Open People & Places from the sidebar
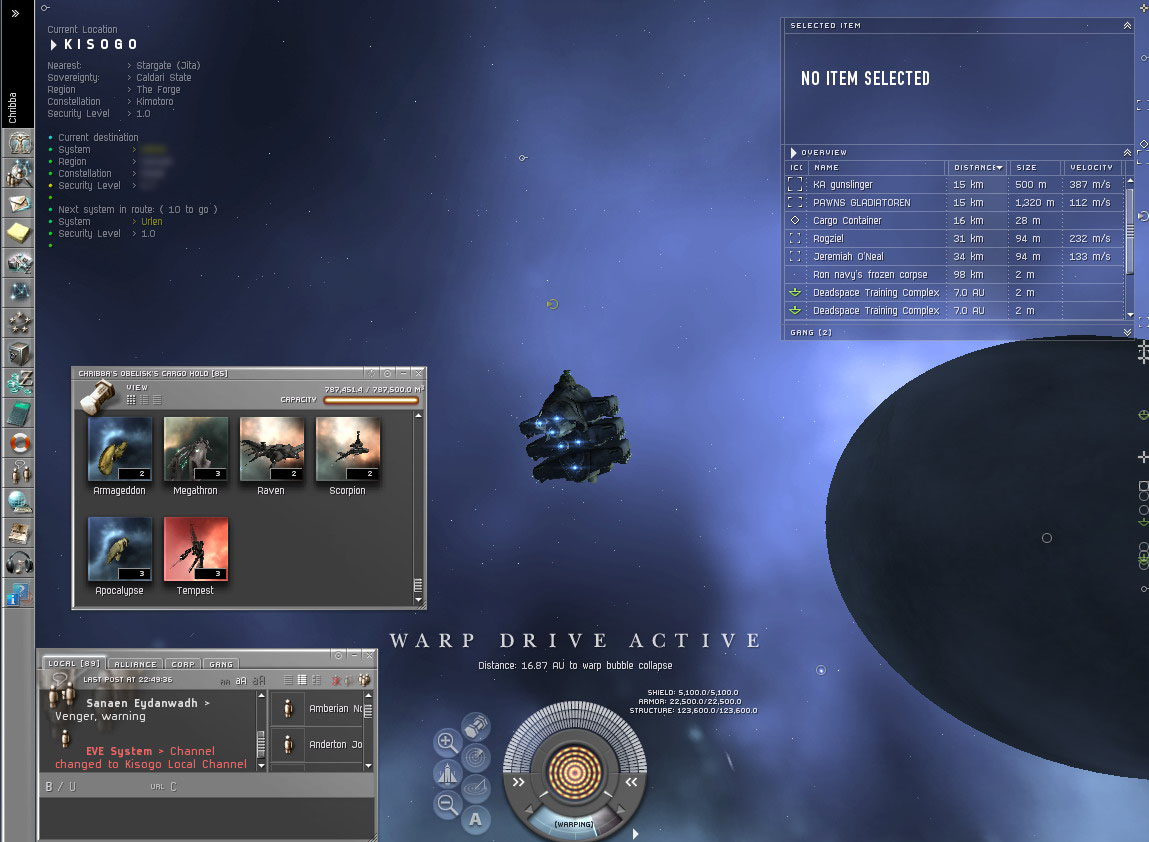Image resolution: width=1149 pixels, height=842 pixels. [19, 172]
